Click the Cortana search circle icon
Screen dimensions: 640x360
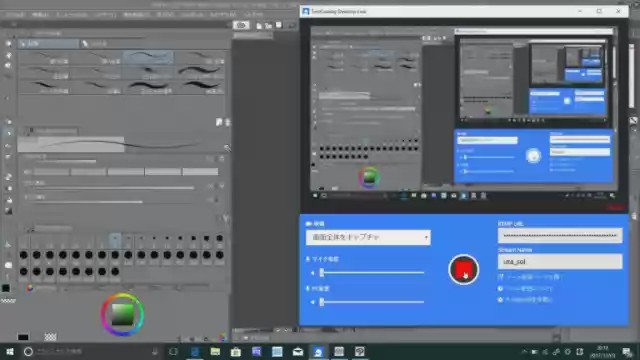click(x=28, y=351)
